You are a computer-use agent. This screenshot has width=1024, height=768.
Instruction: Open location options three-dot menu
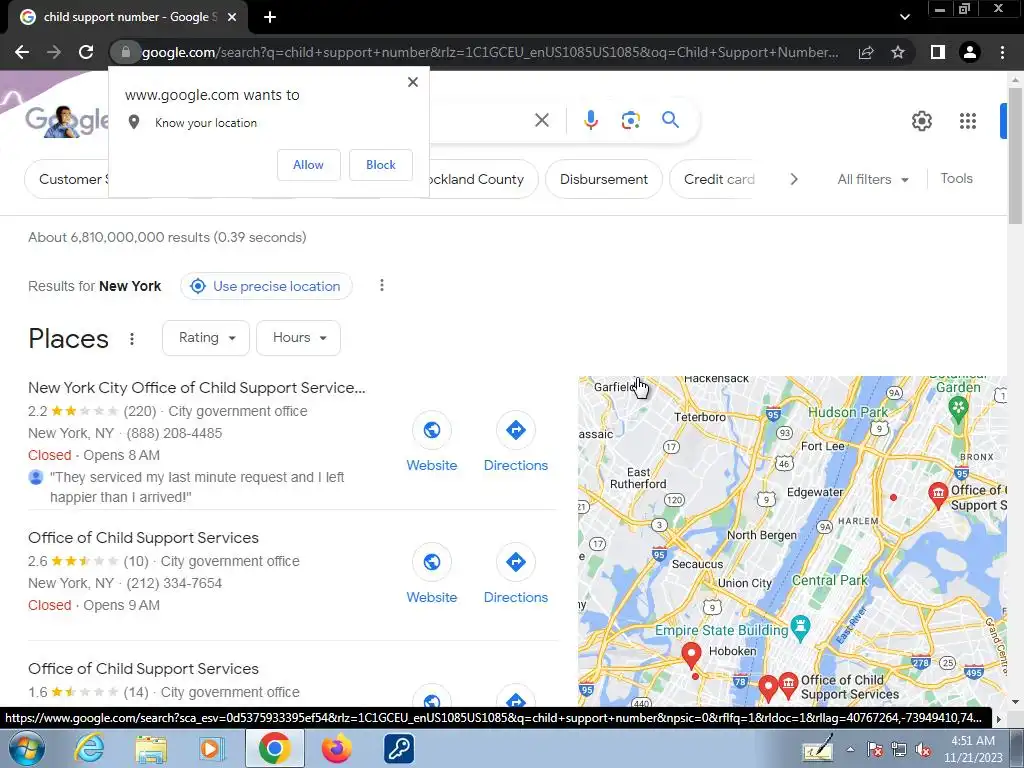(x=381, y=285)
